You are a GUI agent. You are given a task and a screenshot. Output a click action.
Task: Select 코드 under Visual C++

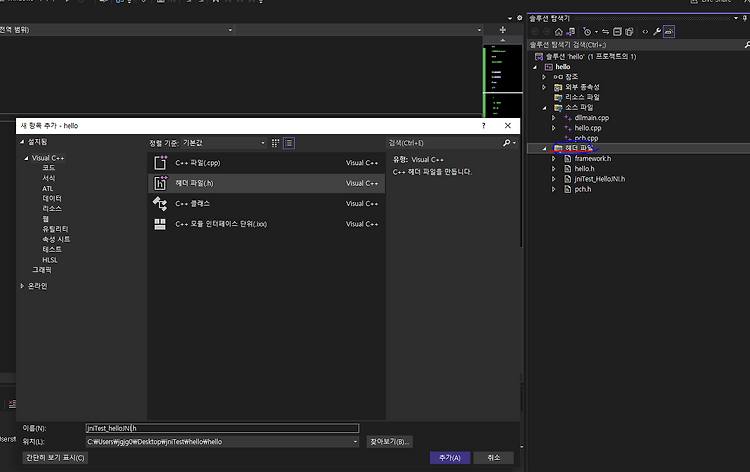point(49,168)
